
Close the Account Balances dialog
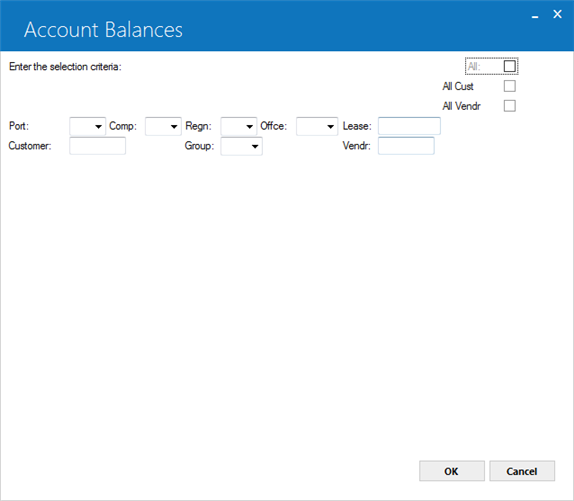pos(557,14)
